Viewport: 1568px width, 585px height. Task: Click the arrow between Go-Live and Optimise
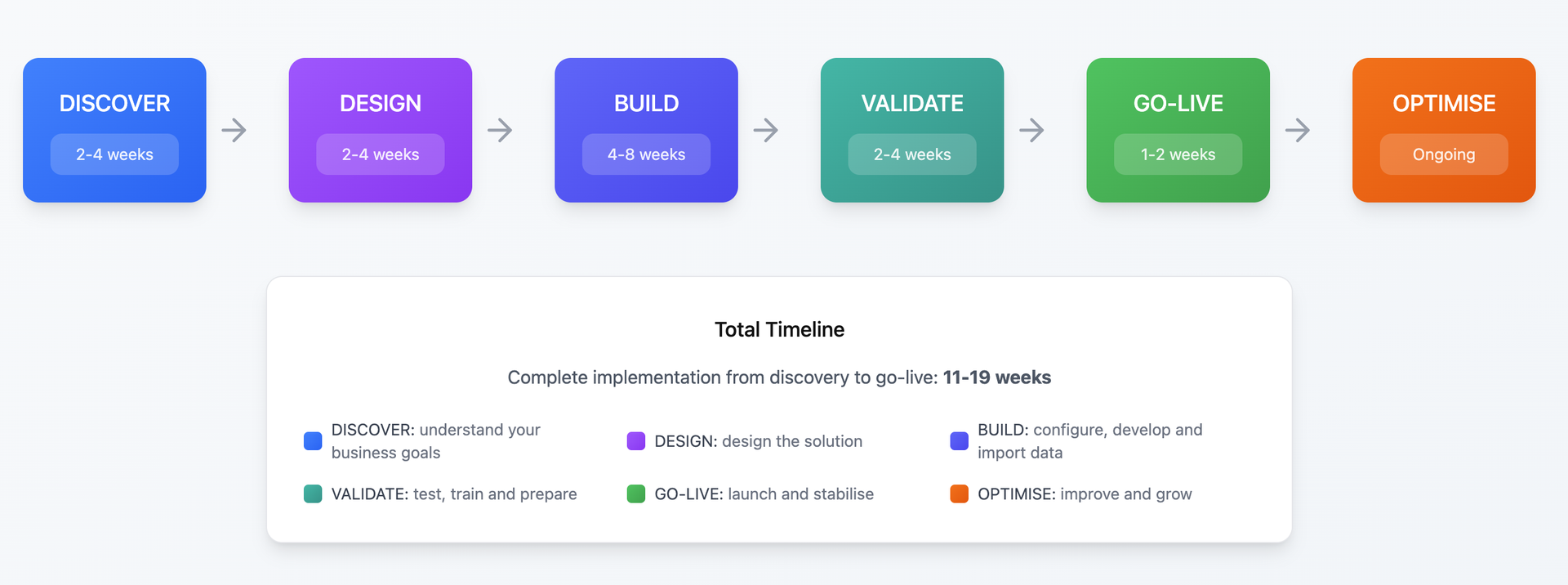1298,130
